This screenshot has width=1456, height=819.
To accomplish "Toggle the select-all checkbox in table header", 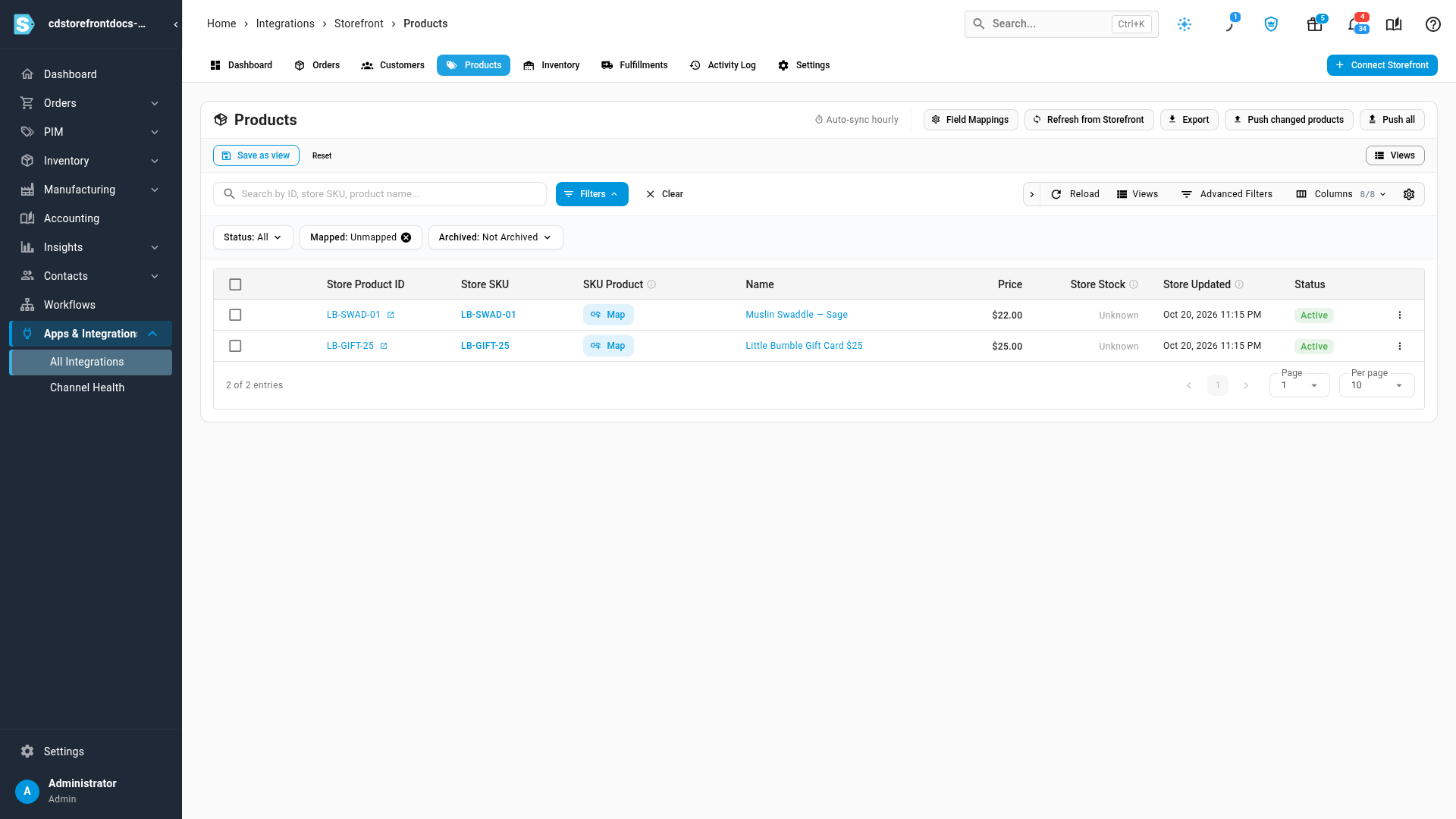I will pos(235,284).
